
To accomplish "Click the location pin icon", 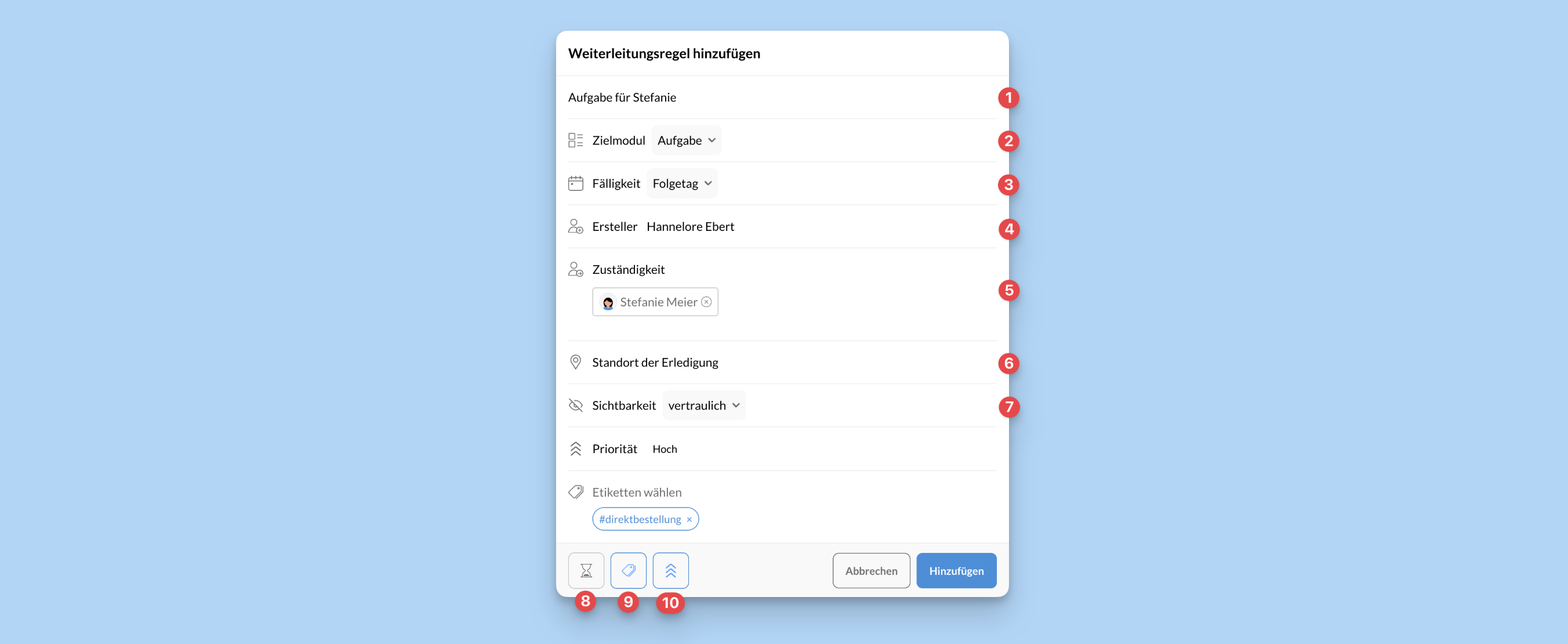I will (x=575, y=362).
